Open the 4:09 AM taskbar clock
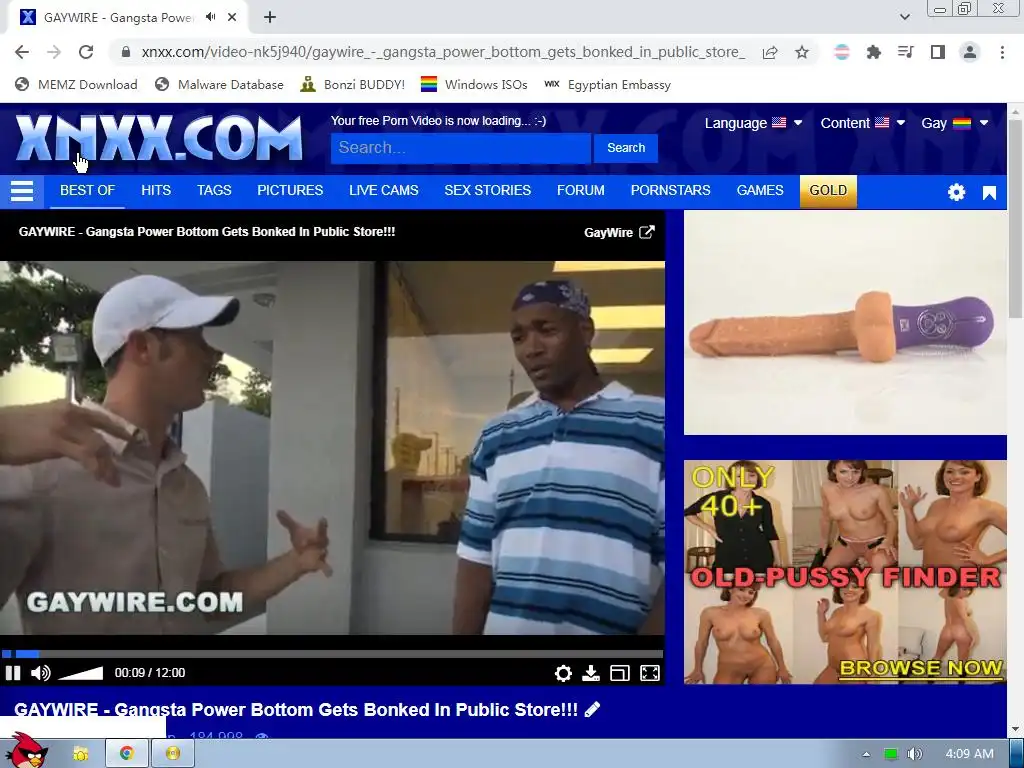This screenshot has width=1024, height=768. point(970,754)
